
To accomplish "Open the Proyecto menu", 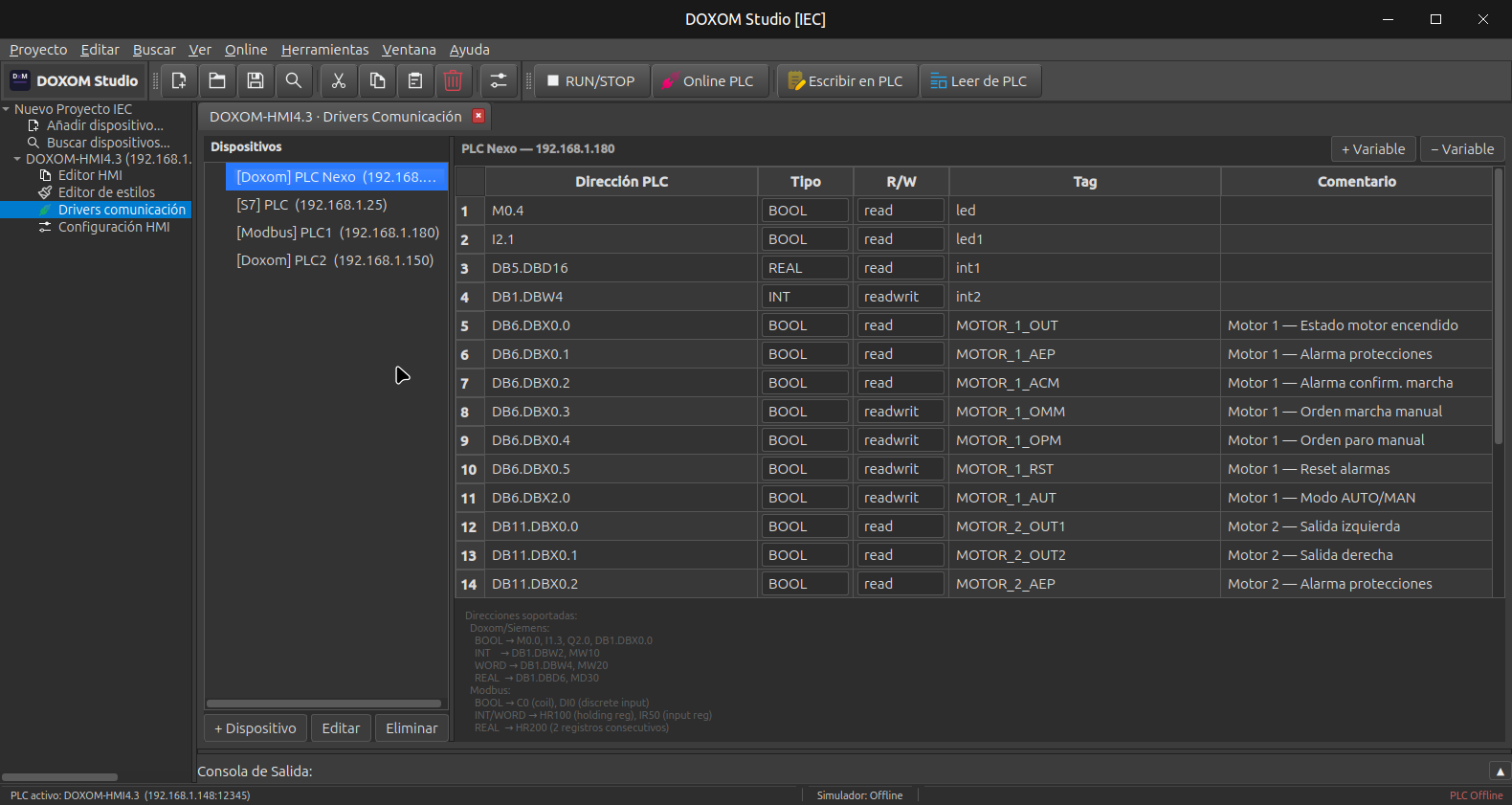I will click(x=38, y=50).
